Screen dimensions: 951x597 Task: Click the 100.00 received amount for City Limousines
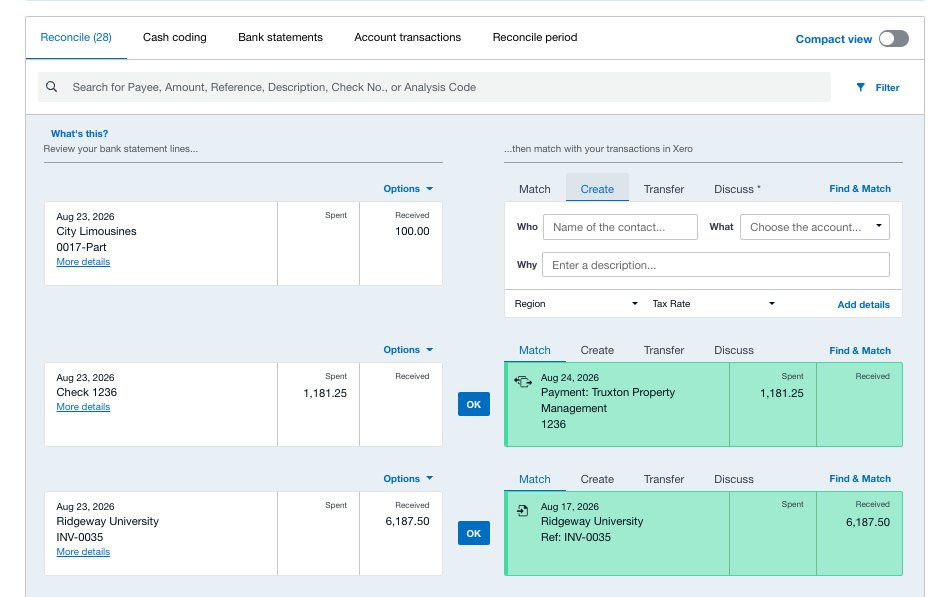(412, 231)
